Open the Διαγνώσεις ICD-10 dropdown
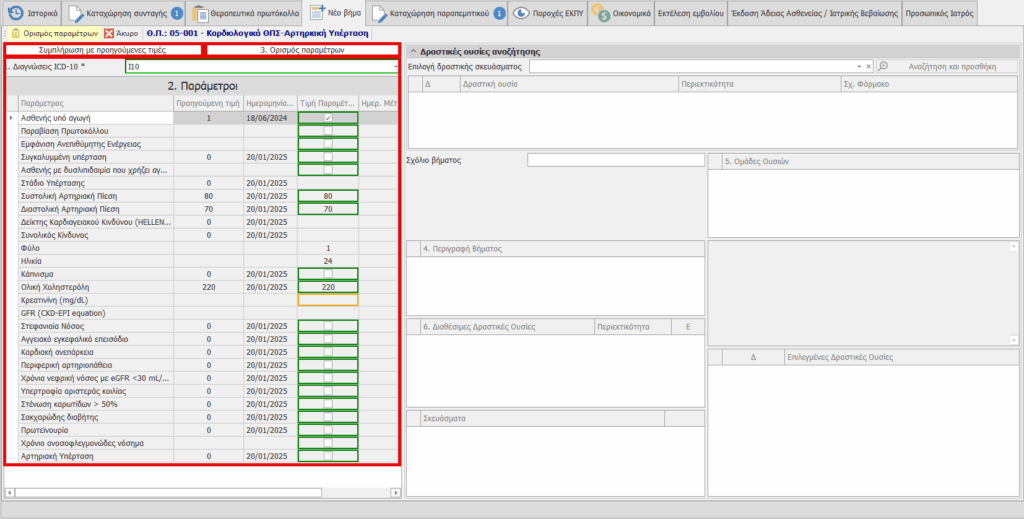 tap(396, 67)
